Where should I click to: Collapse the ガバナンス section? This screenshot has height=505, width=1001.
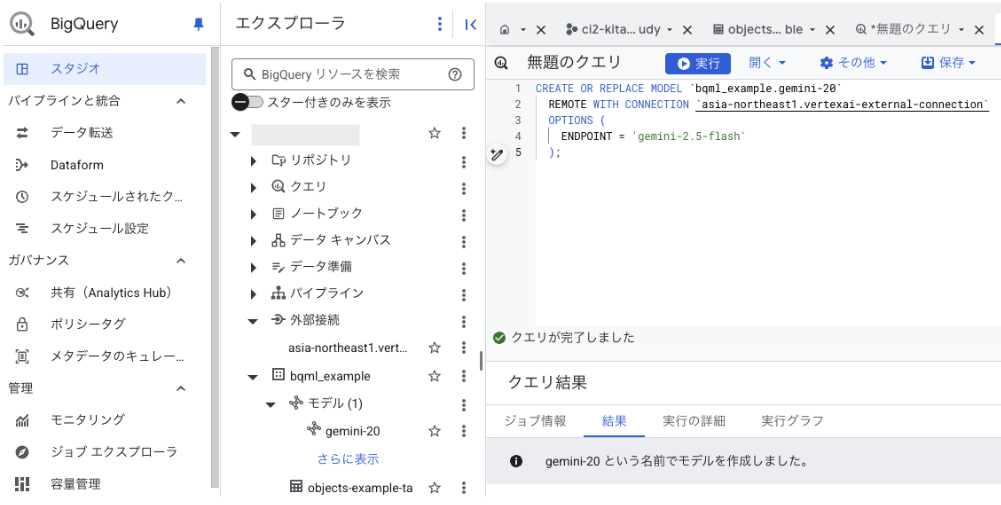tap(181, 260)
